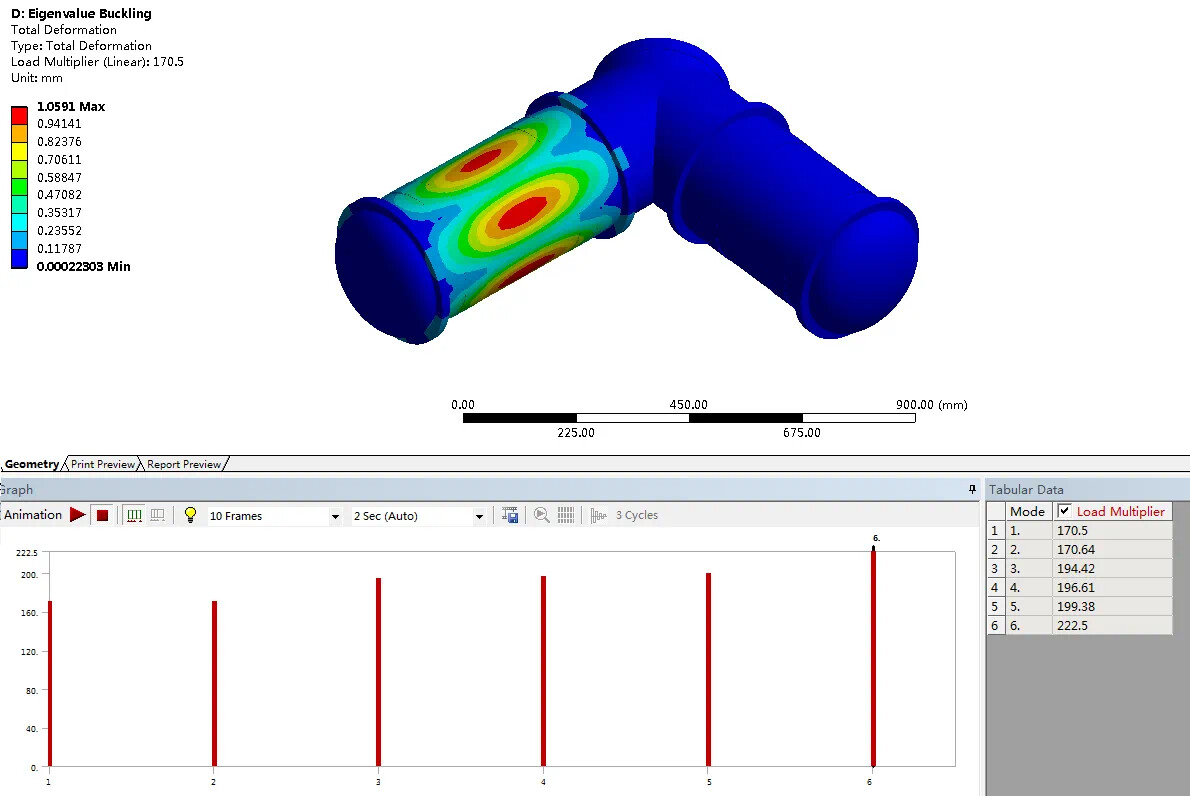Click the zoom magnifier icon in animation toolbar
The height and width of the screenshot is (800, 1190).
point(541,515)
